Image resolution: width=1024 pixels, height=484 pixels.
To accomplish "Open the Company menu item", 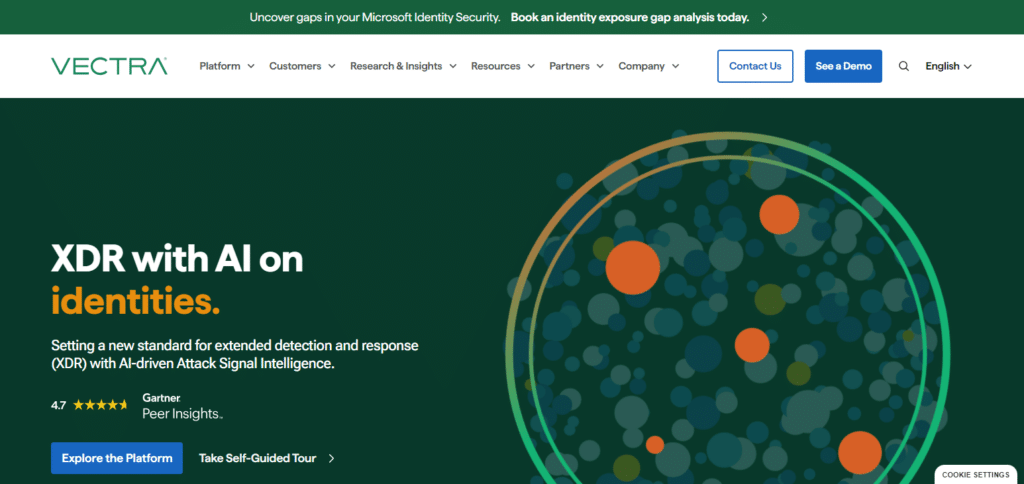I will point(641,66).
